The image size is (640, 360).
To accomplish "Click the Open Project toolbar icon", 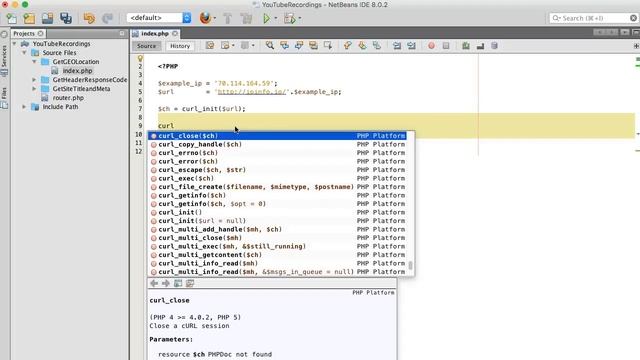I will point(47,18).
